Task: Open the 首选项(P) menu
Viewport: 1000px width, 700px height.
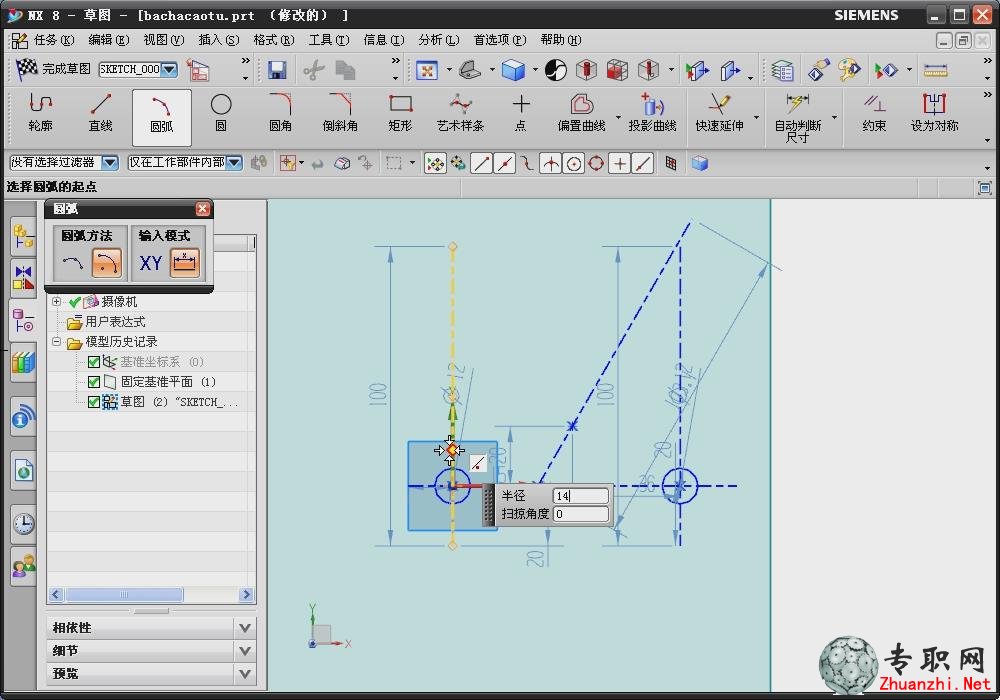Action: click(500, 40)
